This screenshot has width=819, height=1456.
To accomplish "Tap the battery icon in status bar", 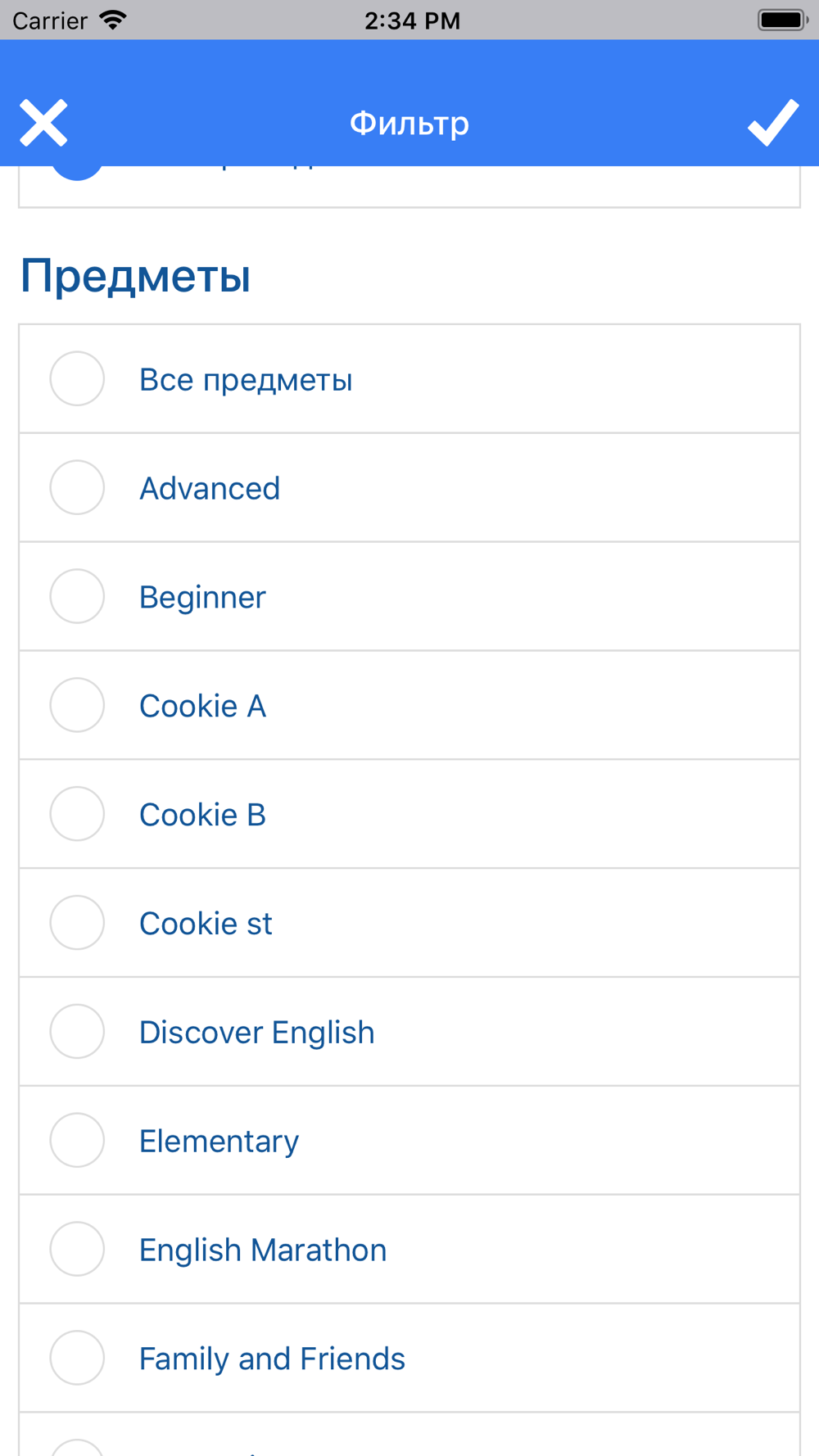I will (781, 20).
